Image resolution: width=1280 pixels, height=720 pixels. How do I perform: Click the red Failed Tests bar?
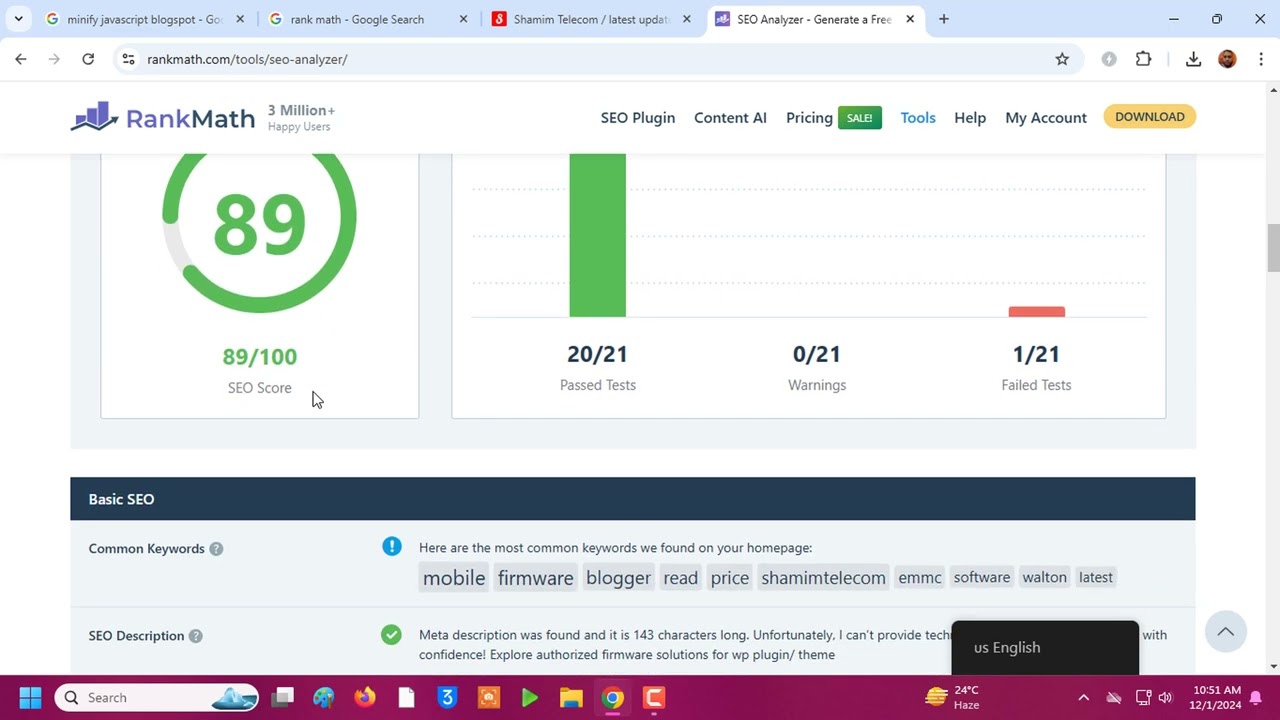(x=1037, y=312)
